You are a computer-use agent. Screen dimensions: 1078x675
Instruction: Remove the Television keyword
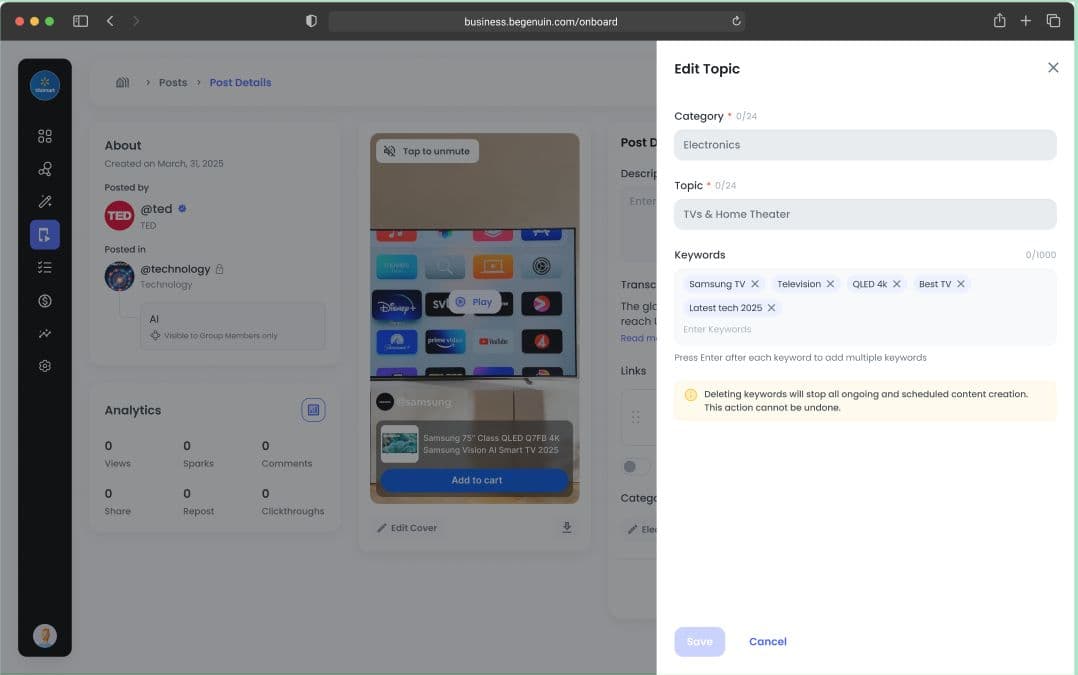[x=830, y=284]
